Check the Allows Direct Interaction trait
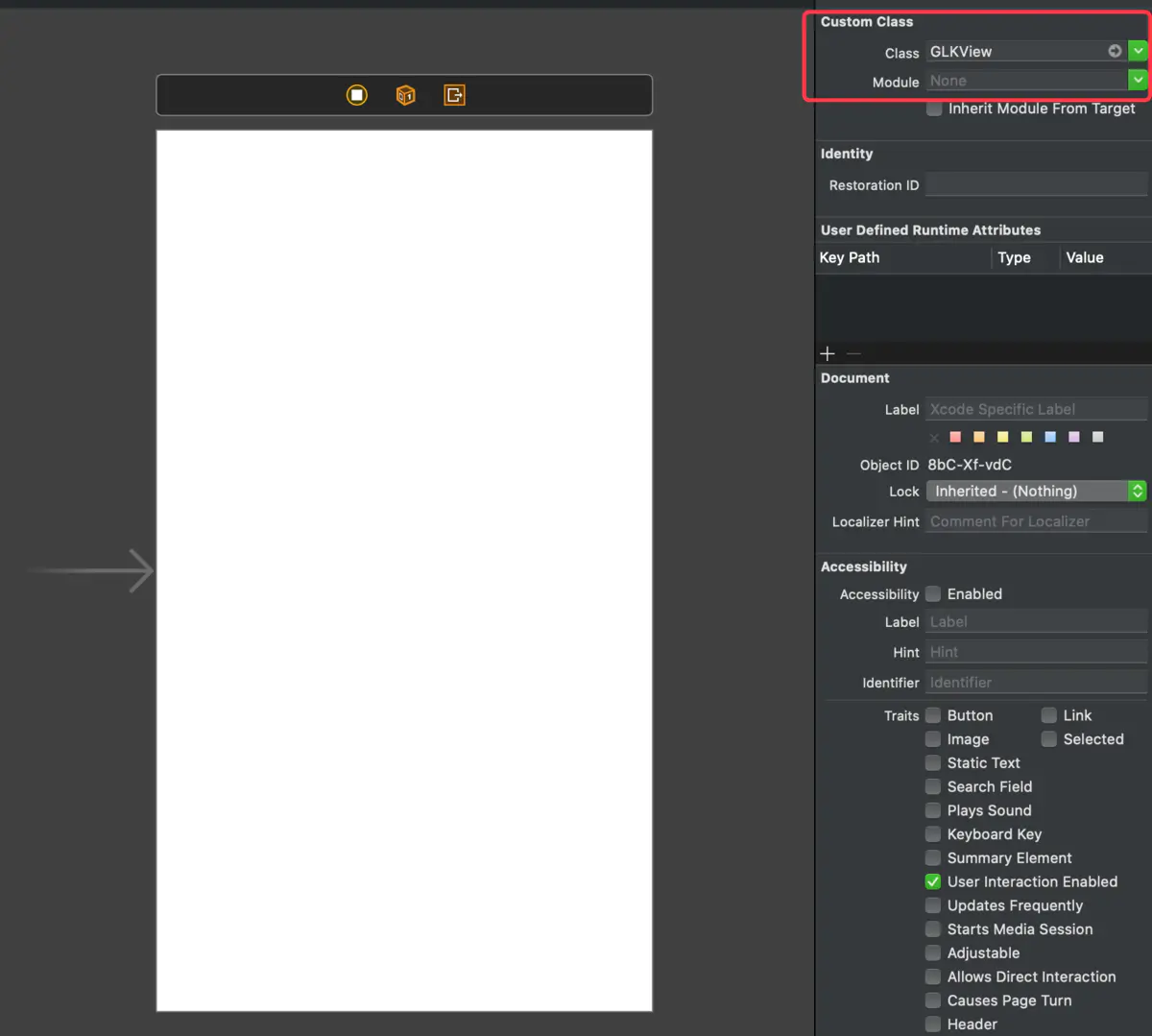Screen dimensions: 1152x1036 click(x=933, y=976)
